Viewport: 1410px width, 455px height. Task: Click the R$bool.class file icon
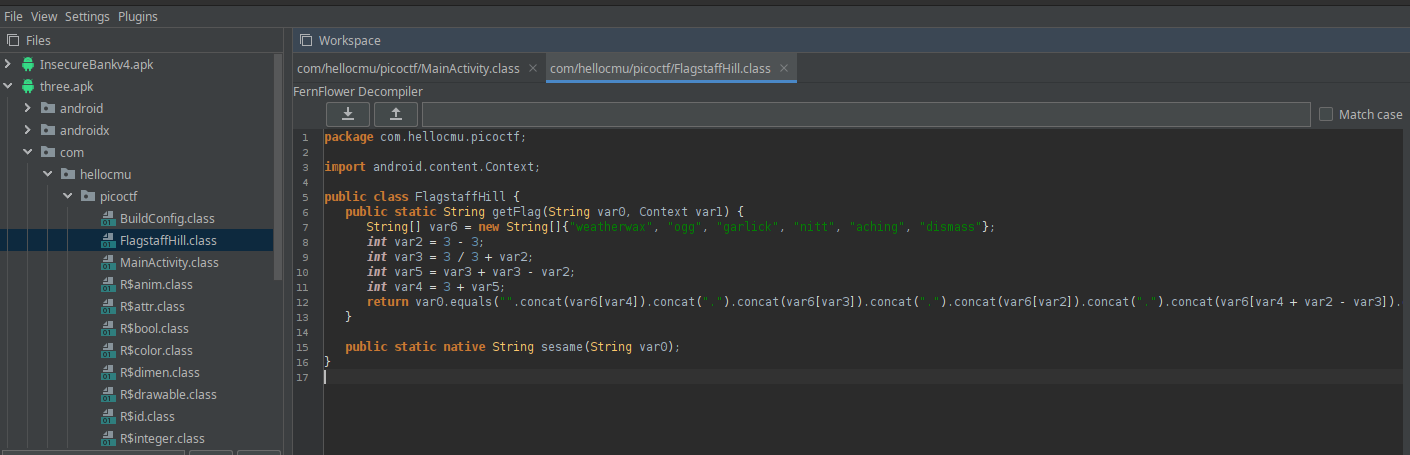point(108,328)
